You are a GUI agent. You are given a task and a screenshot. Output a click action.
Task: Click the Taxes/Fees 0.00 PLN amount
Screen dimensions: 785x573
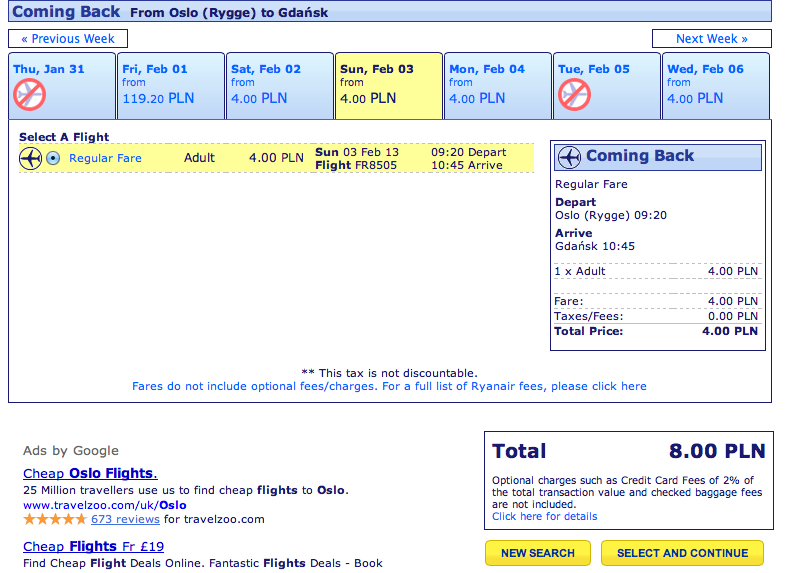(733, 316)
